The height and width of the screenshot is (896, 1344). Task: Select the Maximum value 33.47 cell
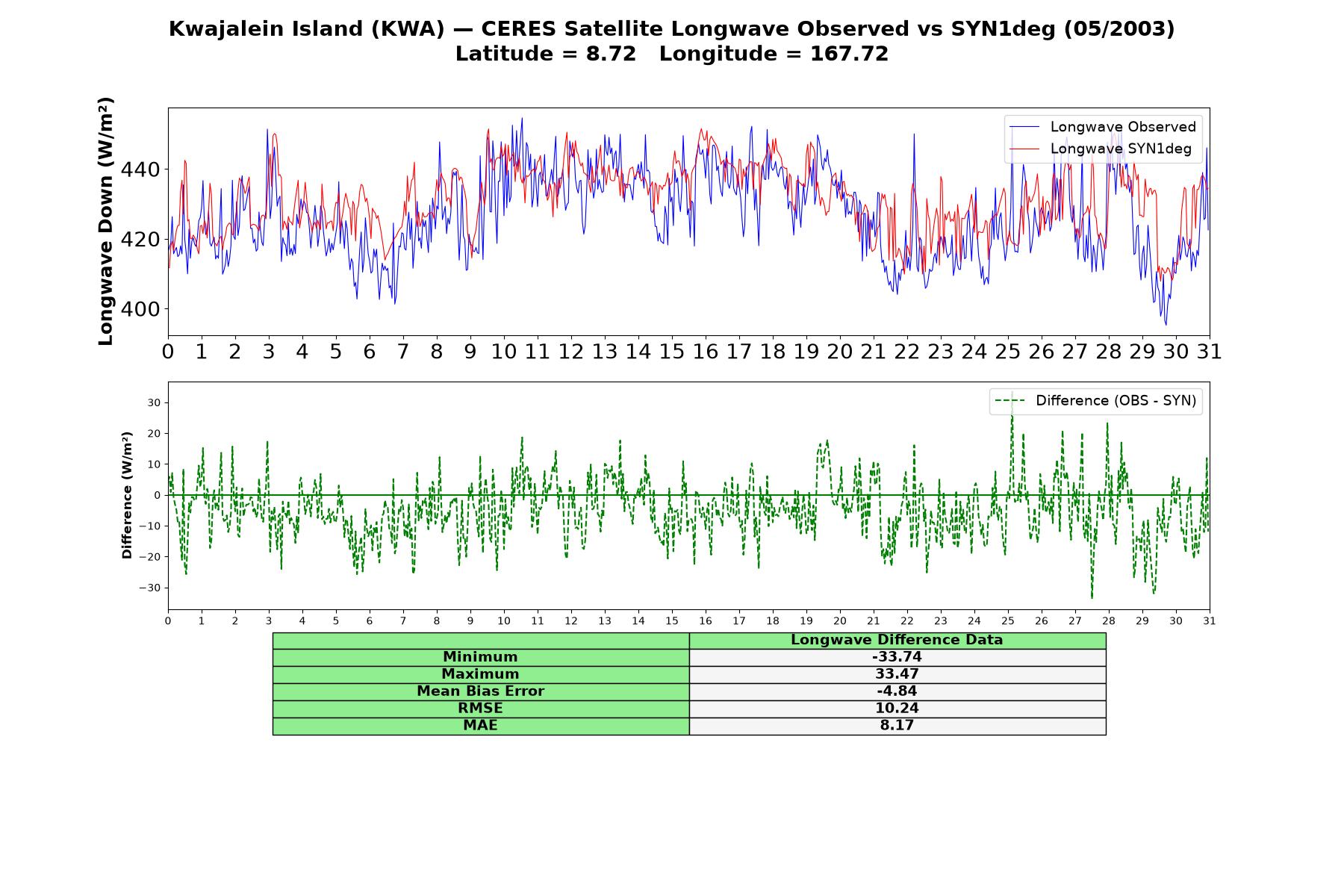tap(897, 674)
